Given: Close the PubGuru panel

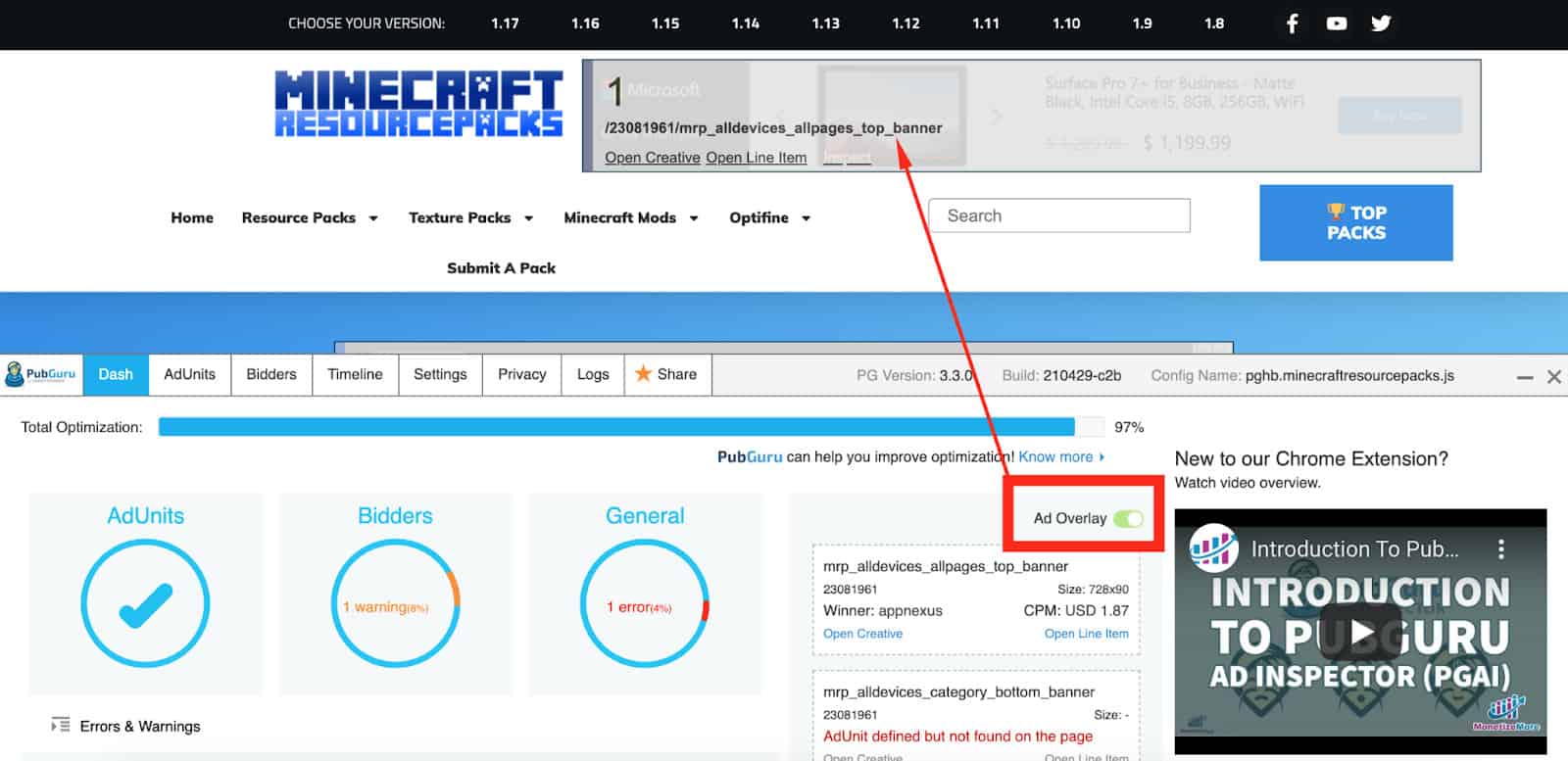Looking at the screenshot, I should (1554, 376).
